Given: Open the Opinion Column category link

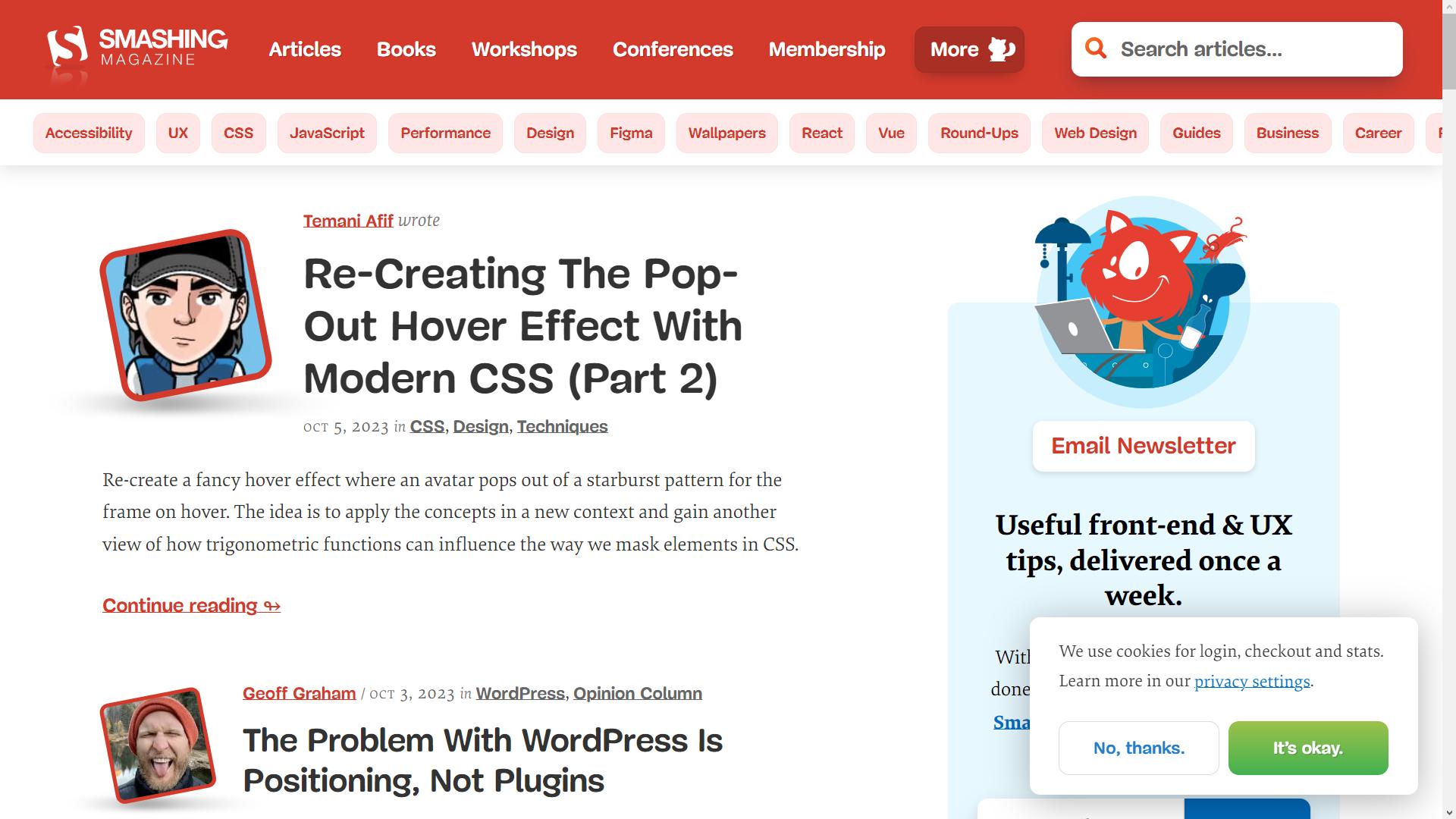Looking at the screenshot, I should coord(638,693).
